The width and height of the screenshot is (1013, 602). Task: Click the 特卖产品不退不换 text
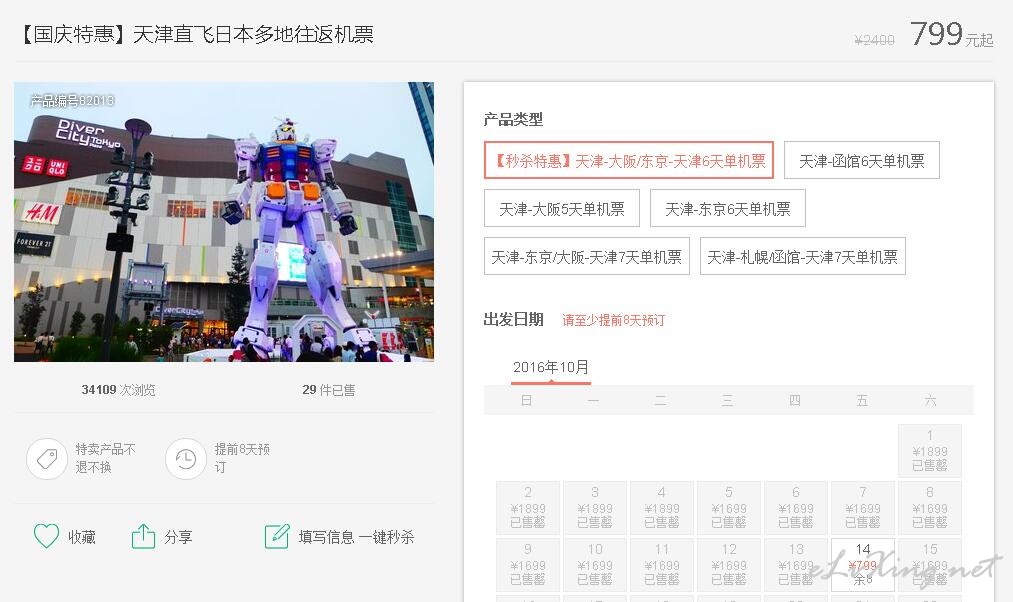click(105, 458)
